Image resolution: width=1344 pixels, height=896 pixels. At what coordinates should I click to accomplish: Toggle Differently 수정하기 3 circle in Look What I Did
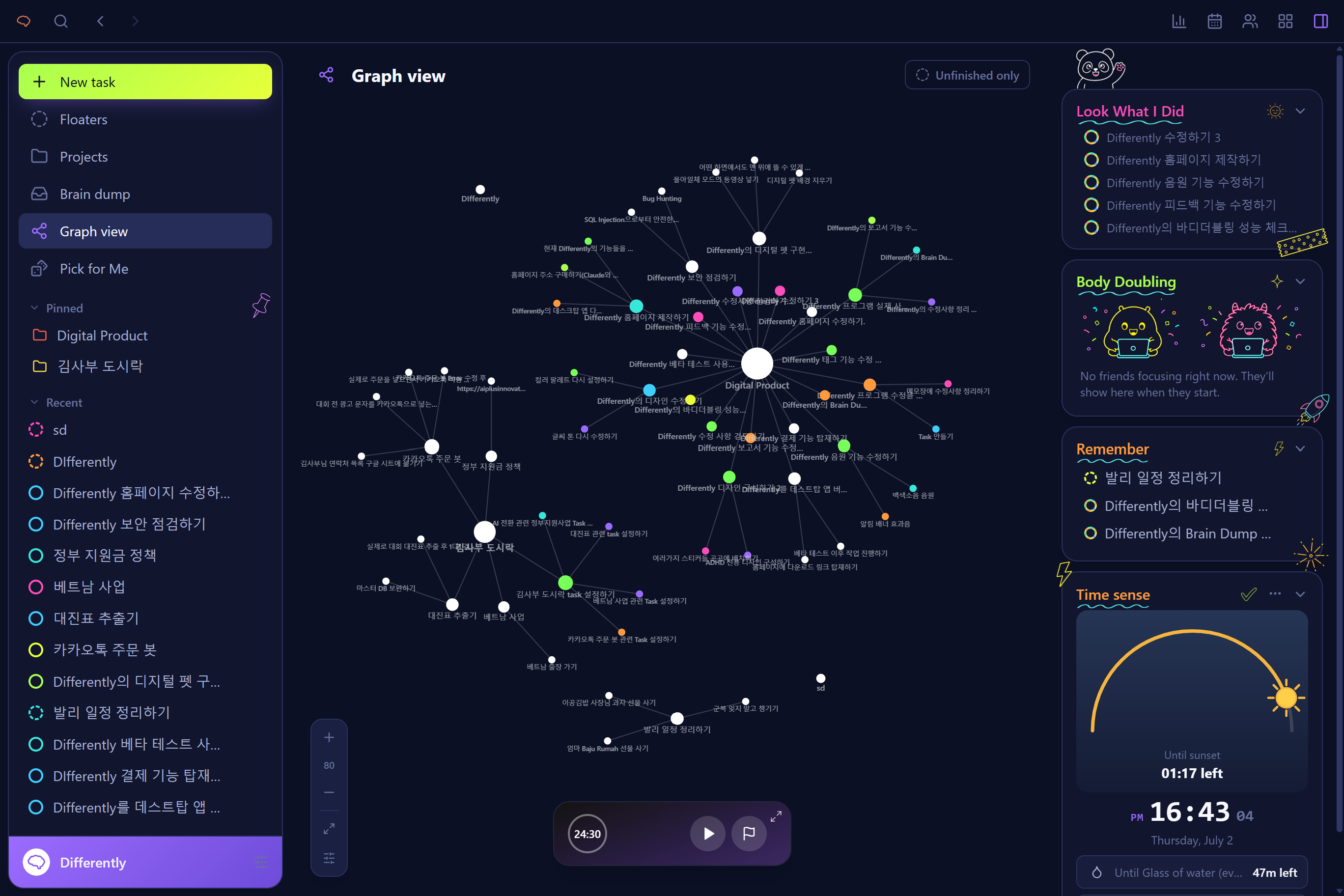tap(1092, 137)
